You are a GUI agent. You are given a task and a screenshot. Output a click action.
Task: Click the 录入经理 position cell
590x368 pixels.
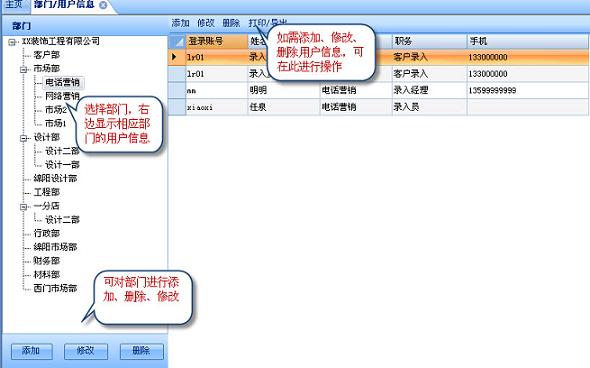coord(429,90)
